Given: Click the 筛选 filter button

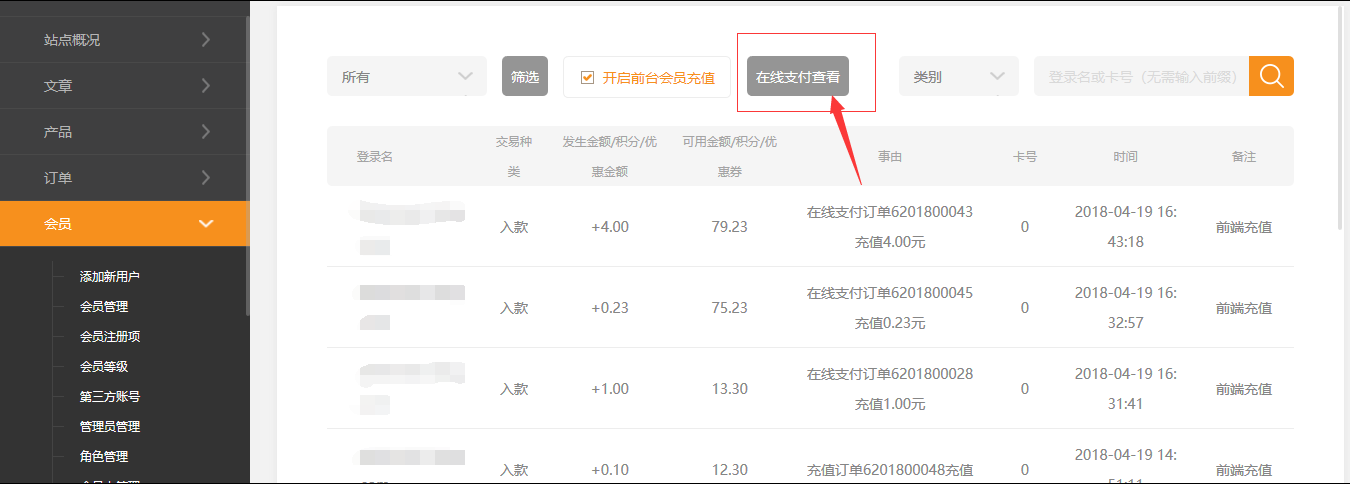Looking at the screenshot, I should coord(525,76).
